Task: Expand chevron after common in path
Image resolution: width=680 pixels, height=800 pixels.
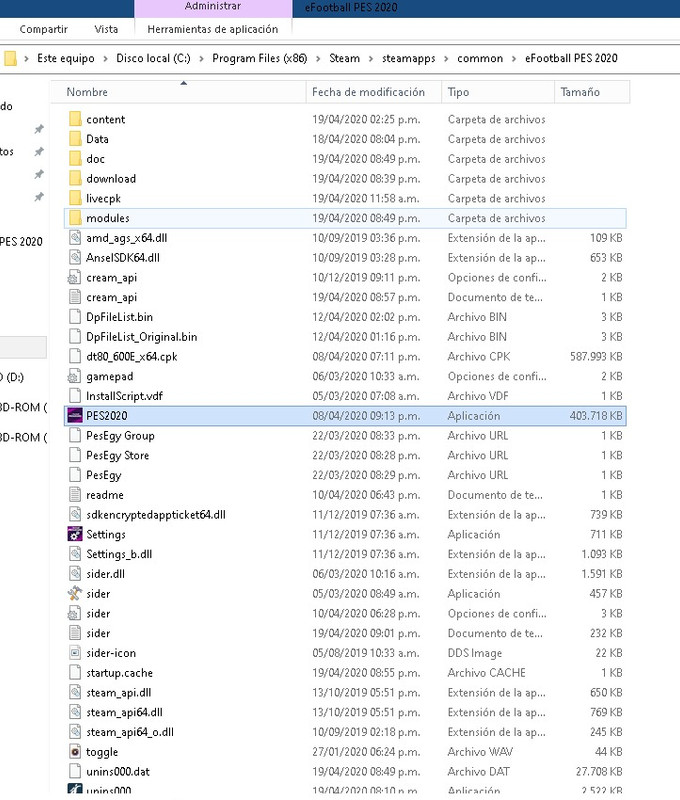Action: pyautogui.click(x=514, y=59)
